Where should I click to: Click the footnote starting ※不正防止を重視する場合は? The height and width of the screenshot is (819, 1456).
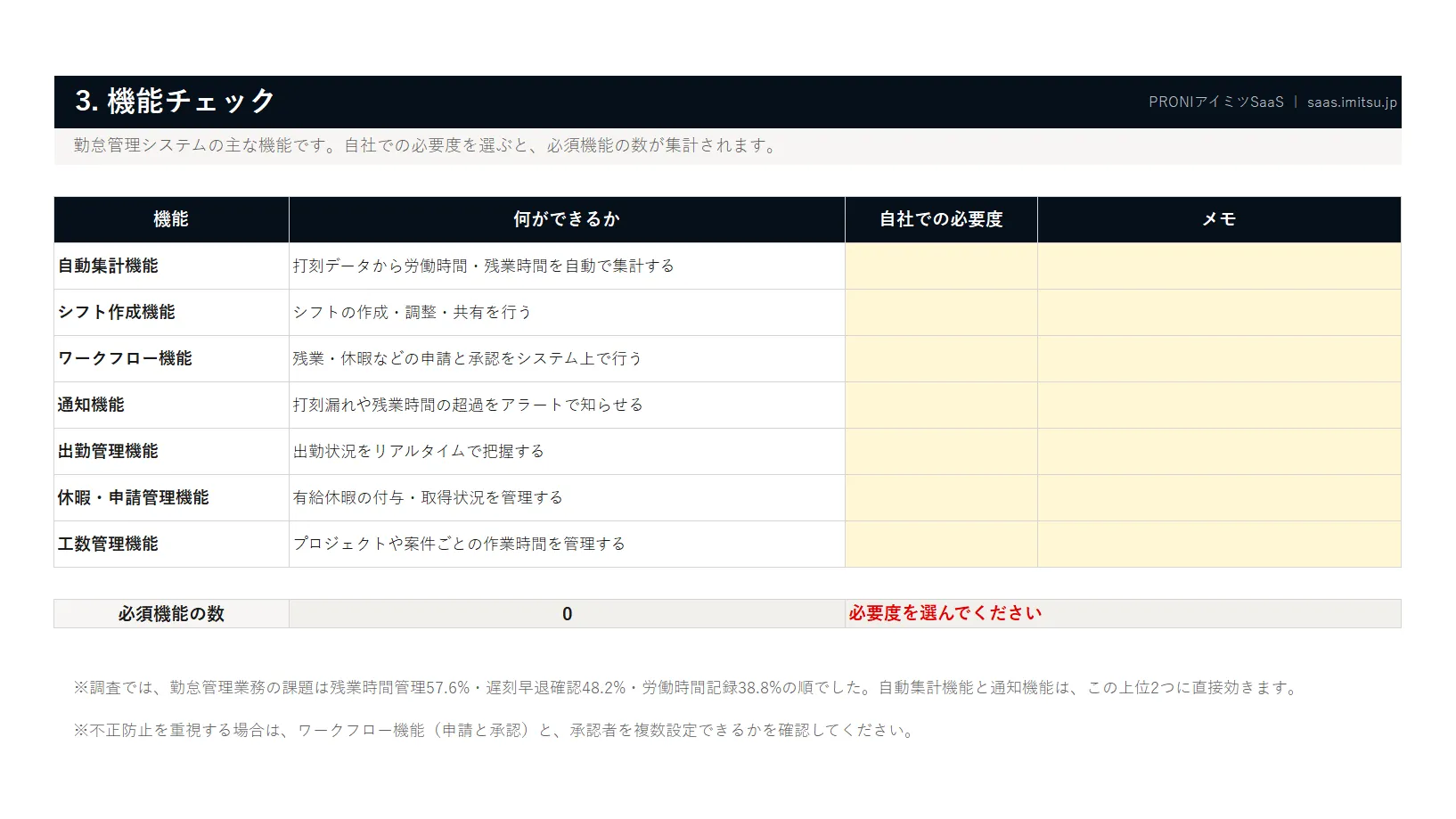[495, 731]
